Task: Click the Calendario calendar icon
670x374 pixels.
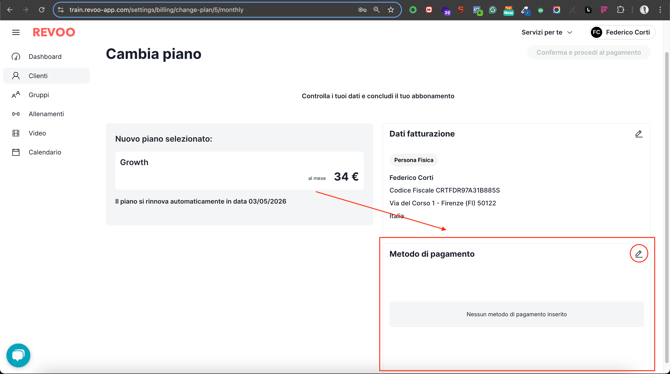Action: 16,152
